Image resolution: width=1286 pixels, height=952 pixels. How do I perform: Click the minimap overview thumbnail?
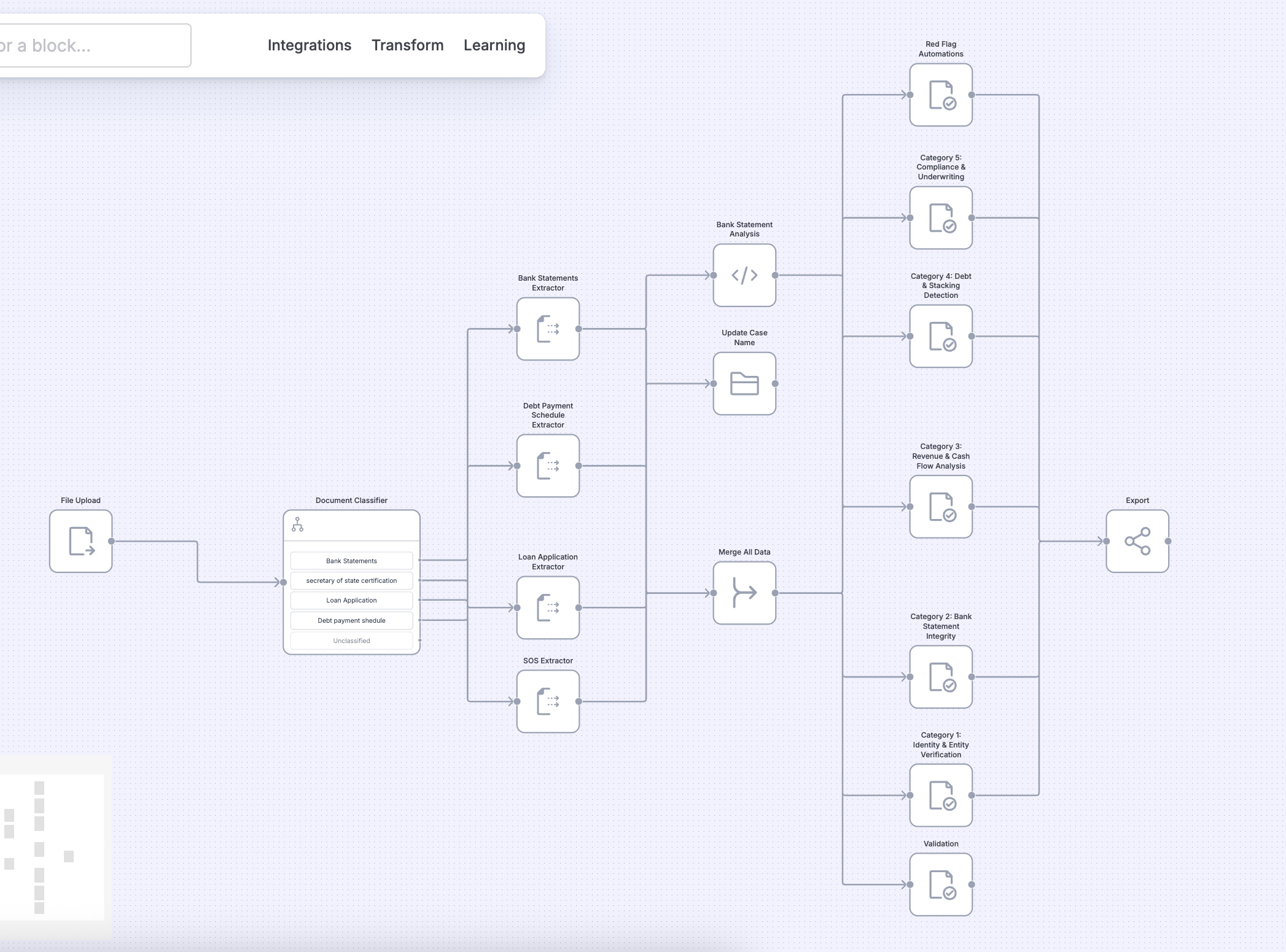click(52, 848)
